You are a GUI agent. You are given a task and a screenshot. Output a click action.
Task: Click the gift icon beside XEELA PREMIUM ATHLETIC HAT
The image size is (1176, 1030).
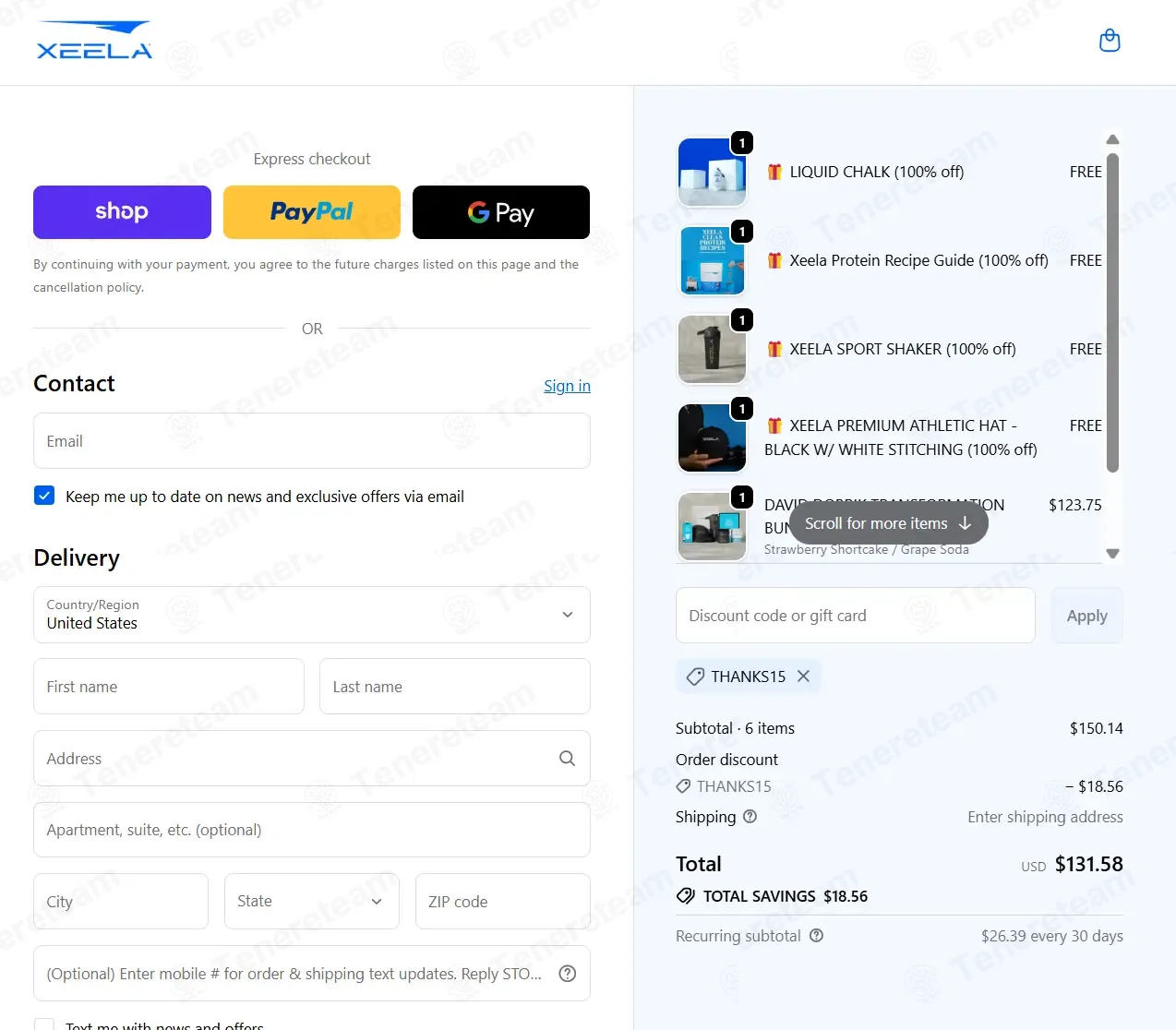[774, 425]
